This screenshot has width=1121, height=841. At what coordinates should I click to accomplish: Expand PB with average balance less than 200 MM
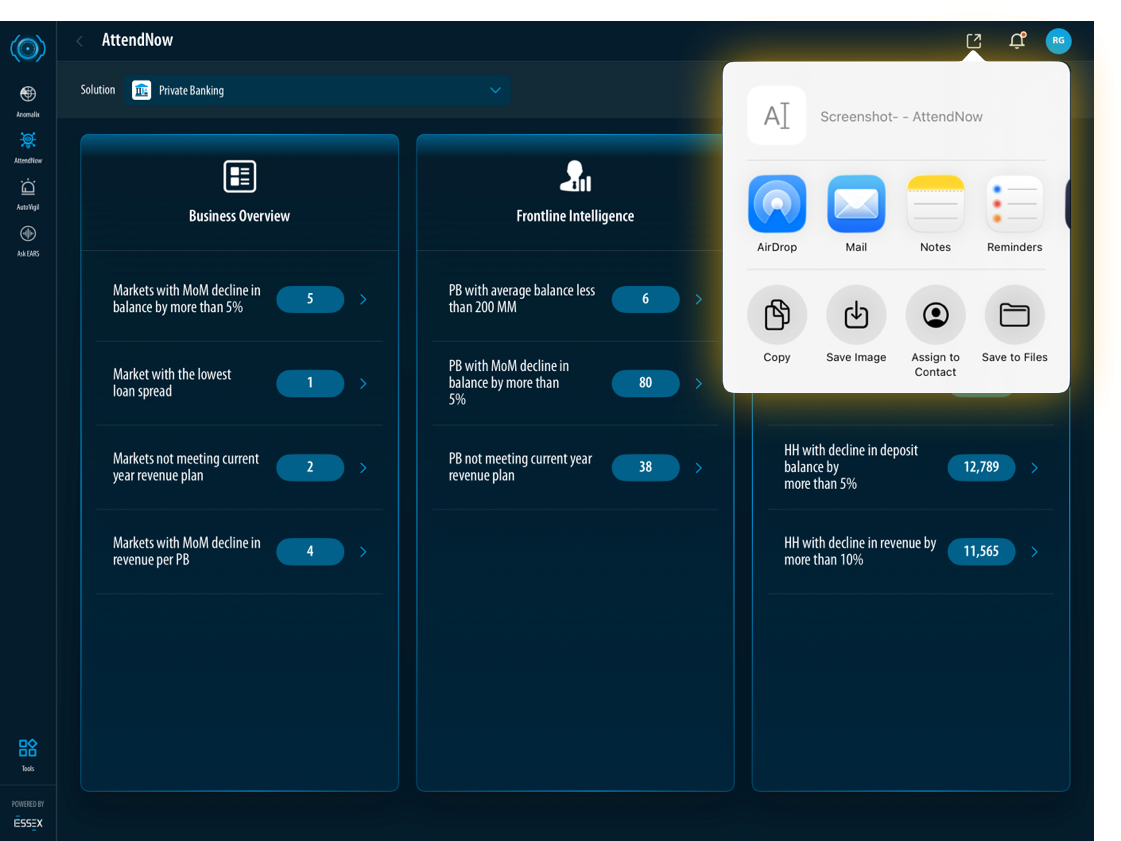click(x=698, y=299)
